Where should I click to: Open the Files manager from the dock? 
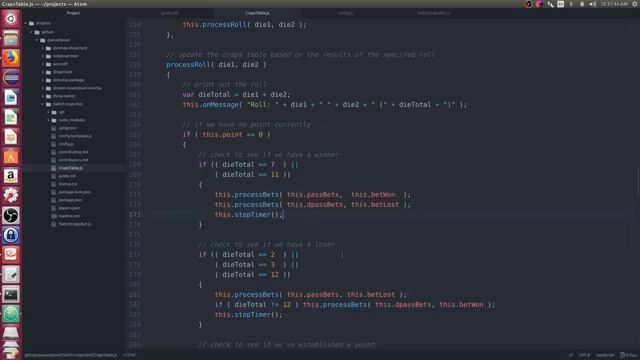[x=11, y=38]
